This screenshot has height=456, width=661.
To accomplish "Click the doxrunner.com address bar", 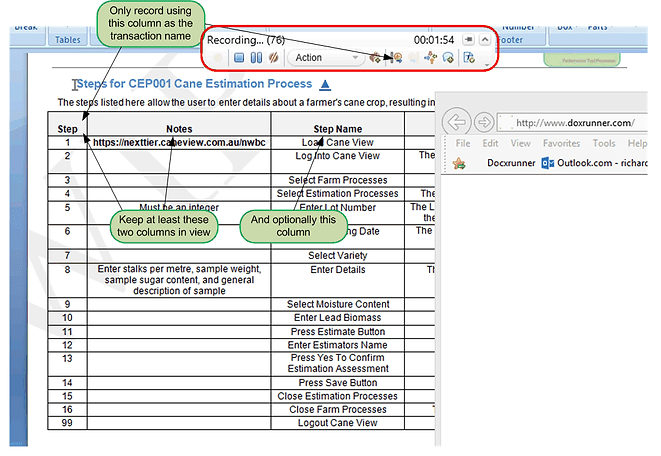I will coord(573,123).
